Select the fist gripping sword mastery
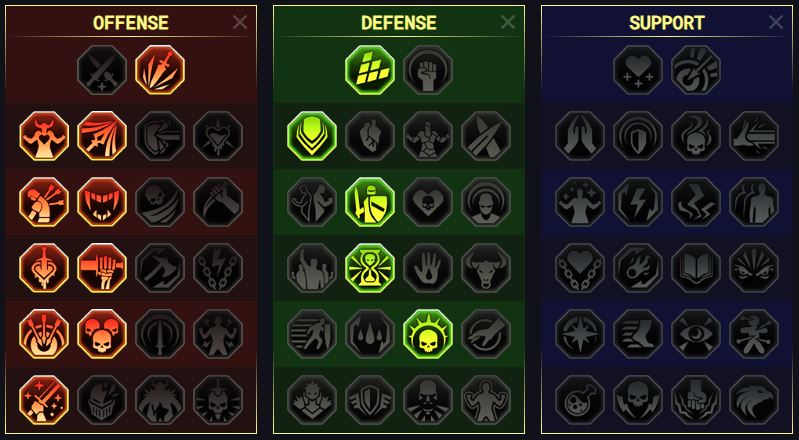 pos(102,268)
